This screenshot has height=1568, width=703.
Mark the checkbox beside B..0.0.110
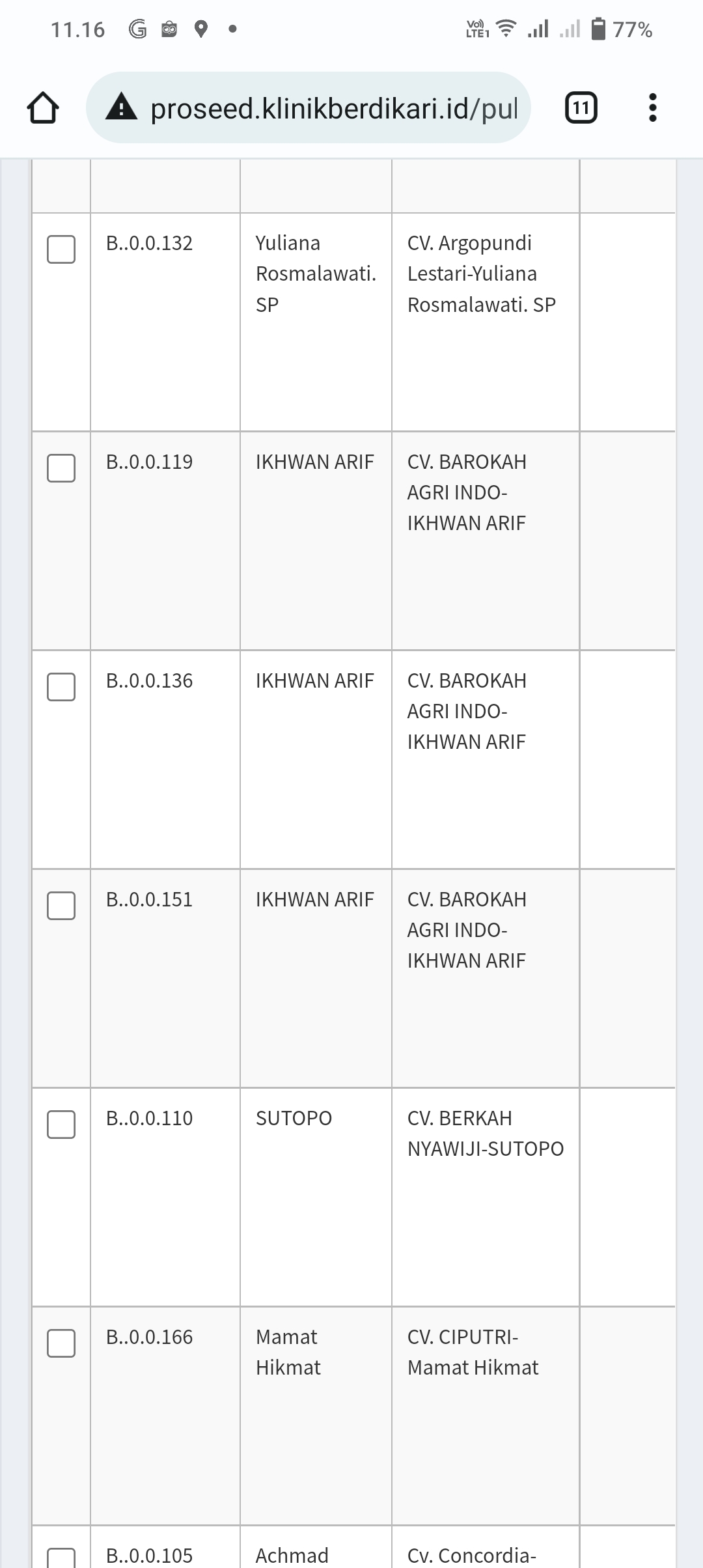point(61,1125)
